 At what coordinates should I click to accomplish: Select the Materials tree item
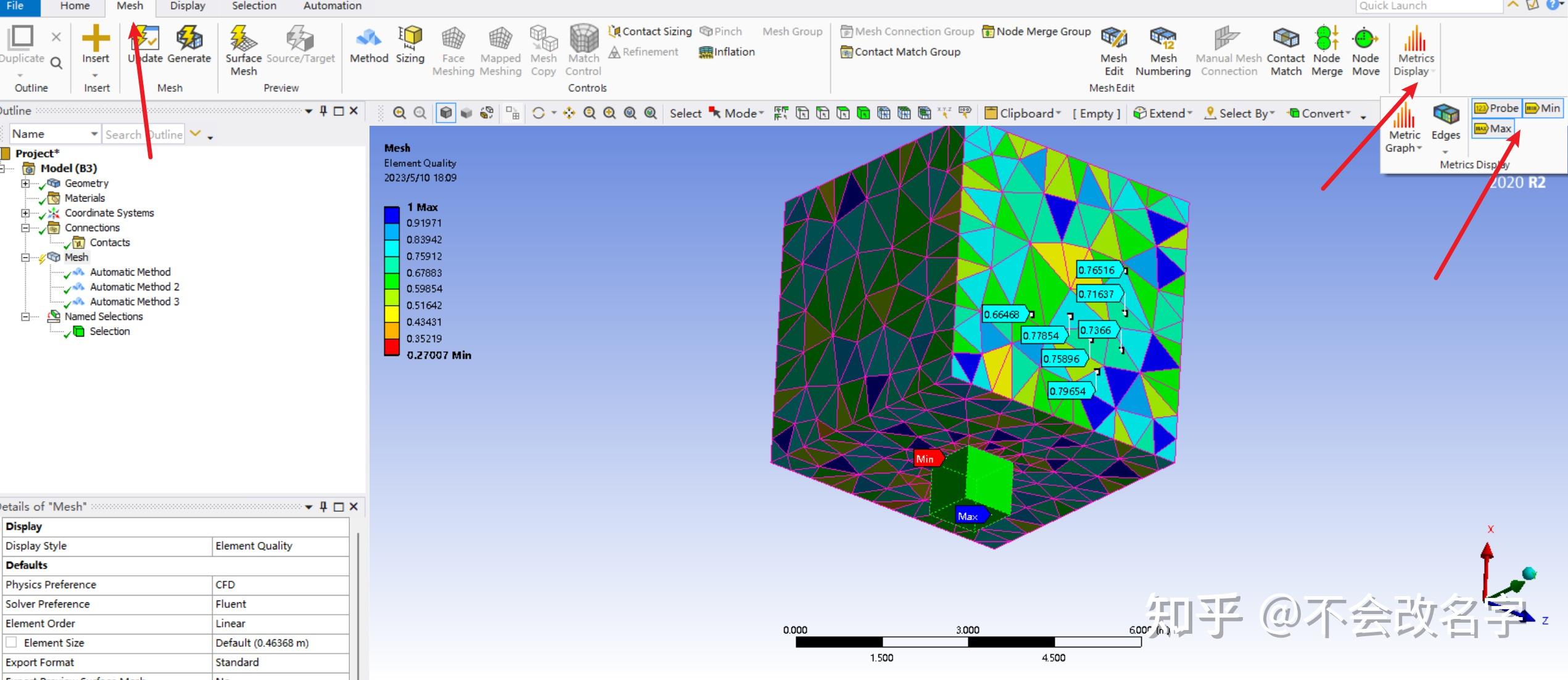(85, 198)
